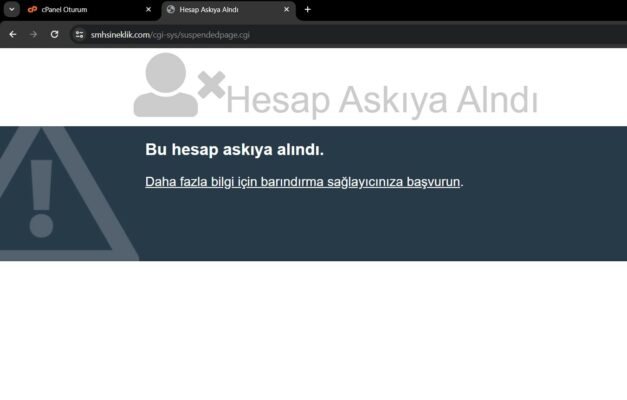627x400 pixels.
Task: Select the Hesap Askıya Alındı tab
Action: point(220,10)
